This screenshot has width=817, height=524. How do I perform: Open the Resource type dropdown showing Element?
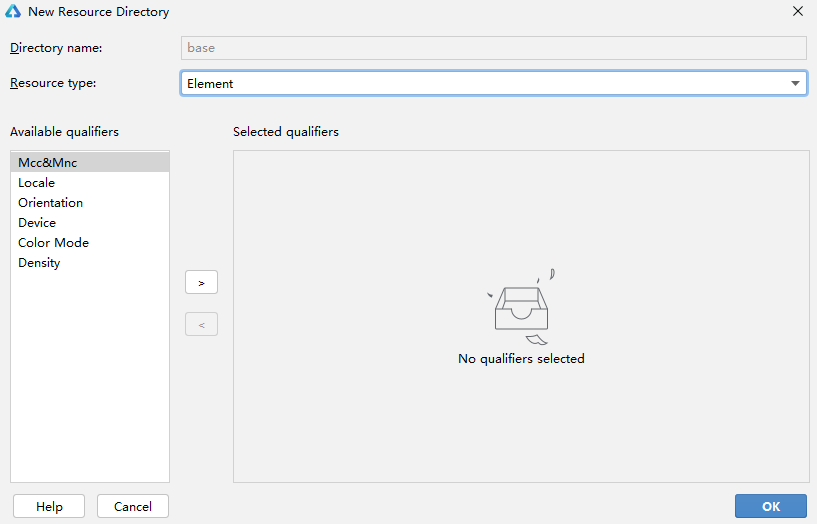(x=493, y=83)
